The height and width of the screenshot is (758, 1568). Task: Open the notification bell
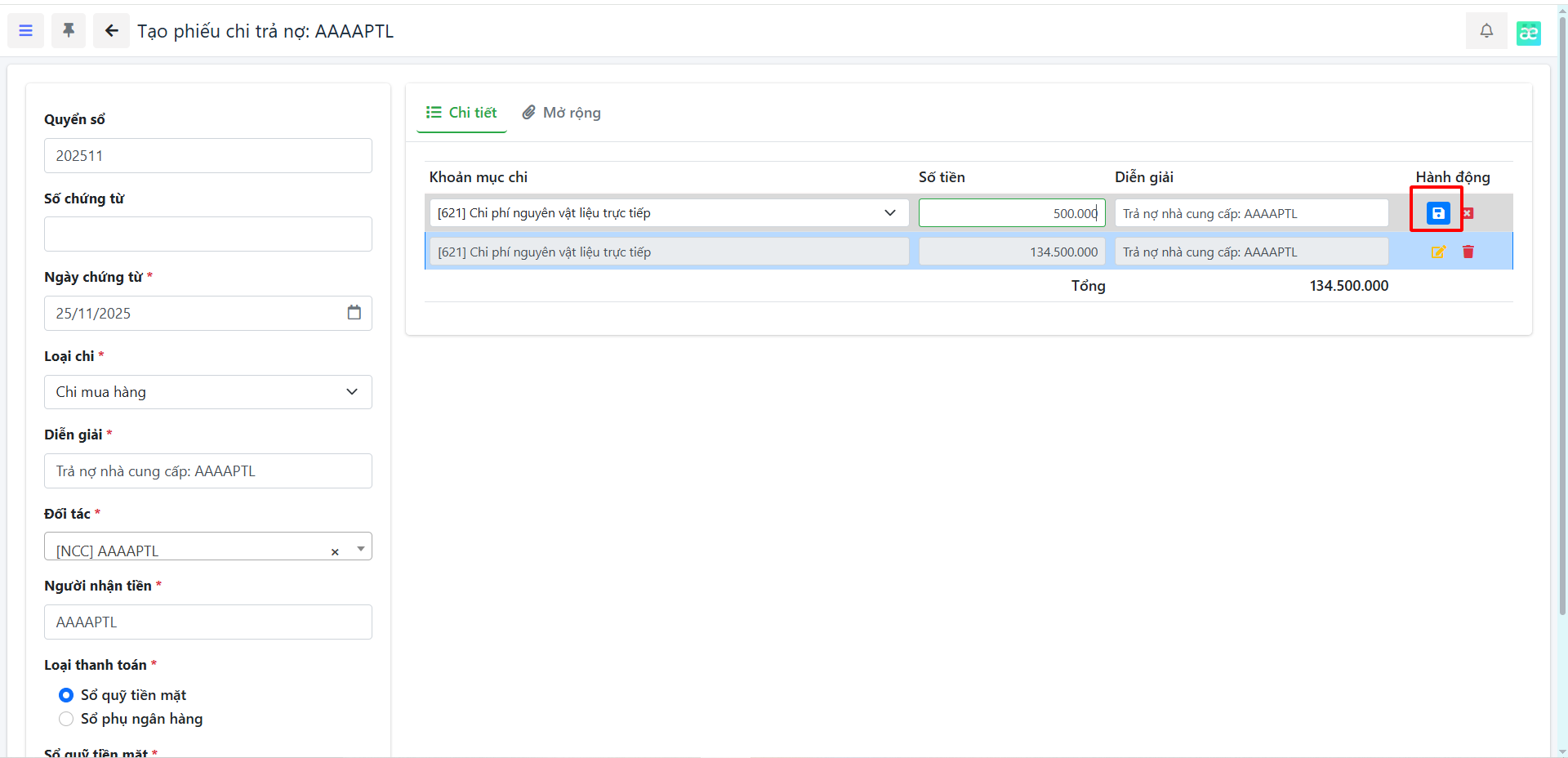click(x=1486, y=31)
